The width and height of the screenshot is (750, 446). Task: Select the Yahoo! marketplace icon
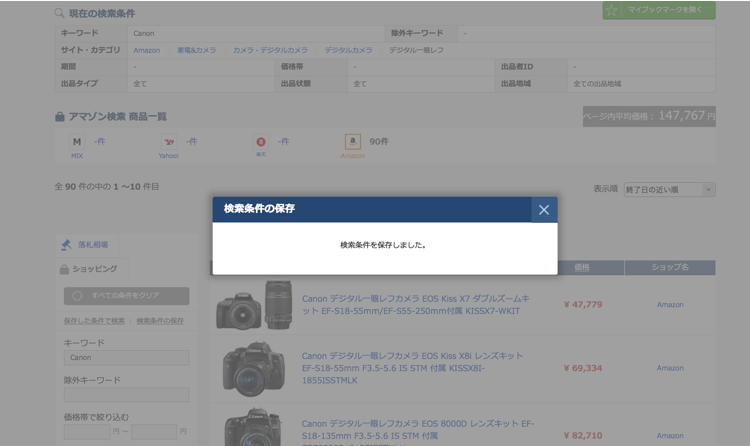coord(168,143)
